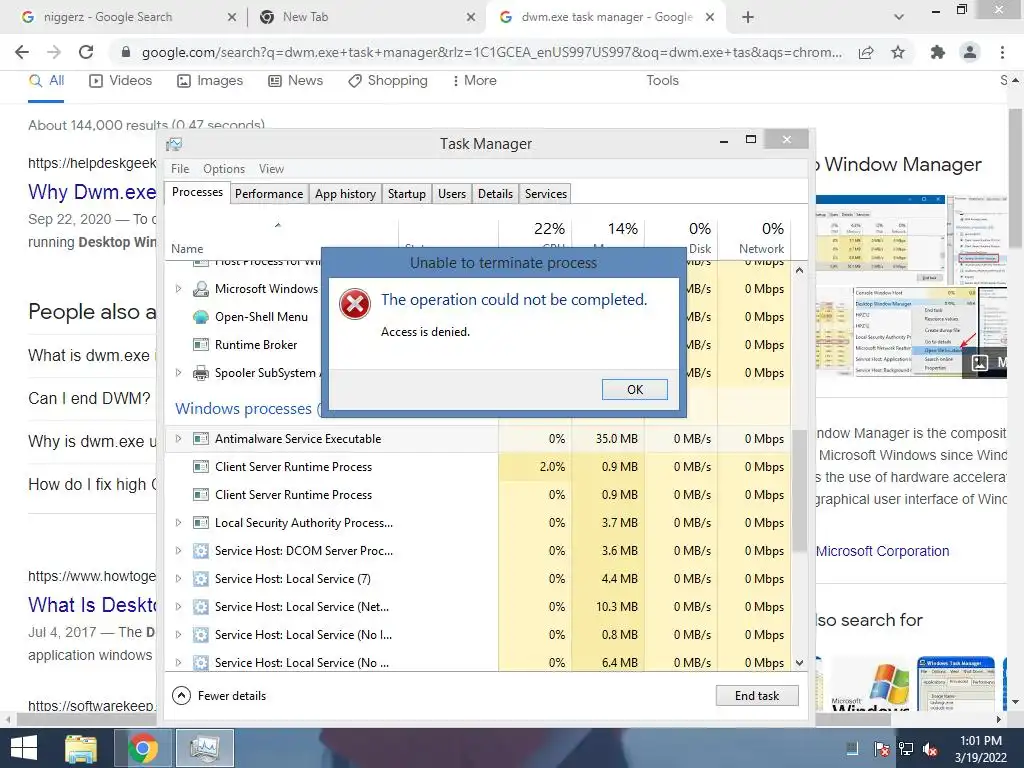1024x768 pixels.
Task: Open Chrome extensions puzzle icon
Action: pyautogui.click(x=938, y=52)
